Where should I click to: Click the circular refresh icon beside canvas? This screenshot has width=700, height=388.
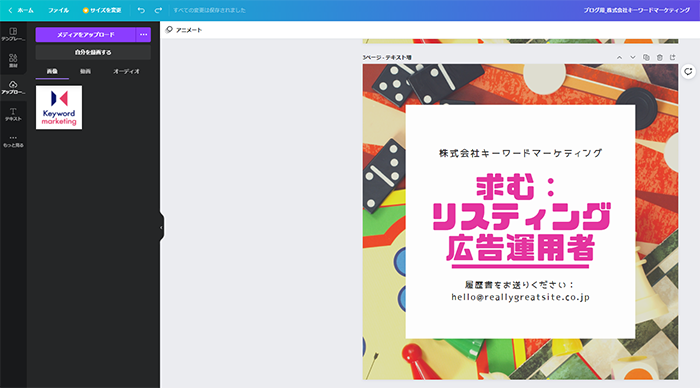pos(688,71)
